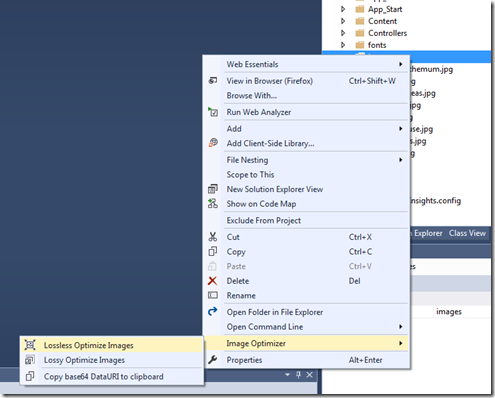This screenshot has height=398, width=495.
Task: Select the Content folder in Solution Explorer
Action: click(382, 21)
